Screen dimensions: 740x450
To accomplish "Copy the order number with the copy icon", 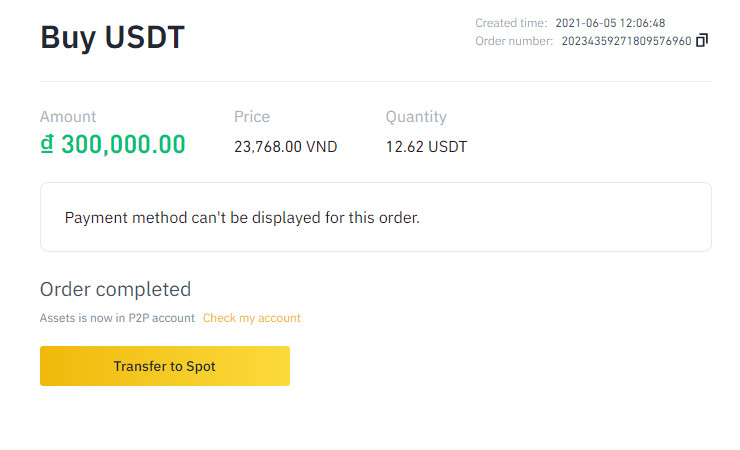I will [x=702, y=41].
